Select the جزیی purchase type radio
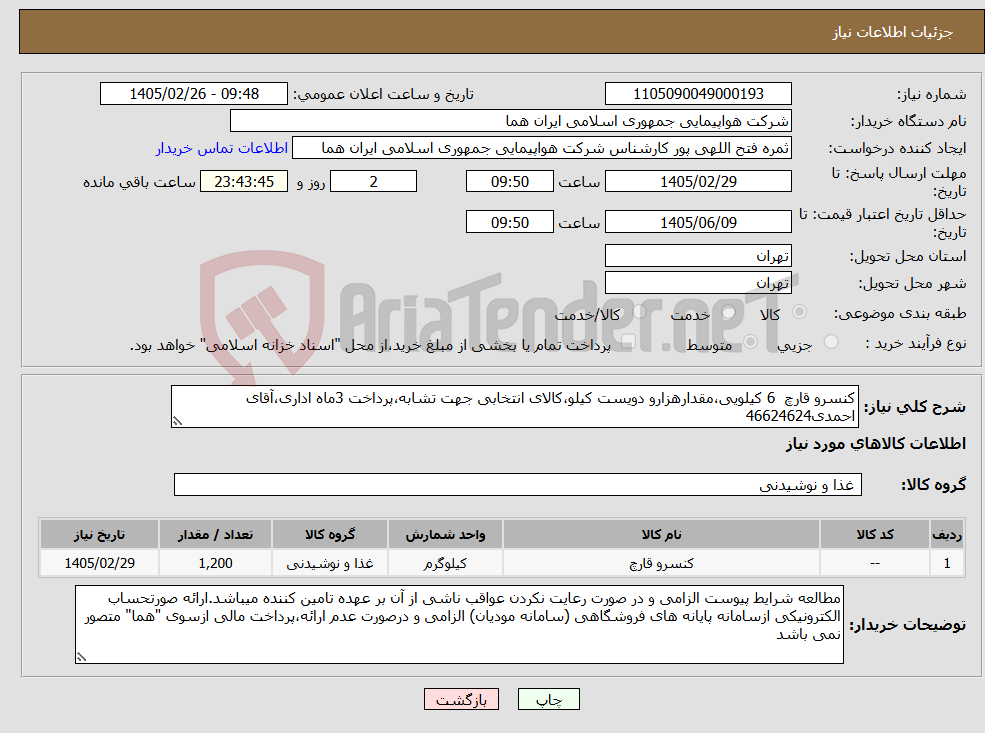The height and width of the screenshot is (733, 985). (831, 342)
